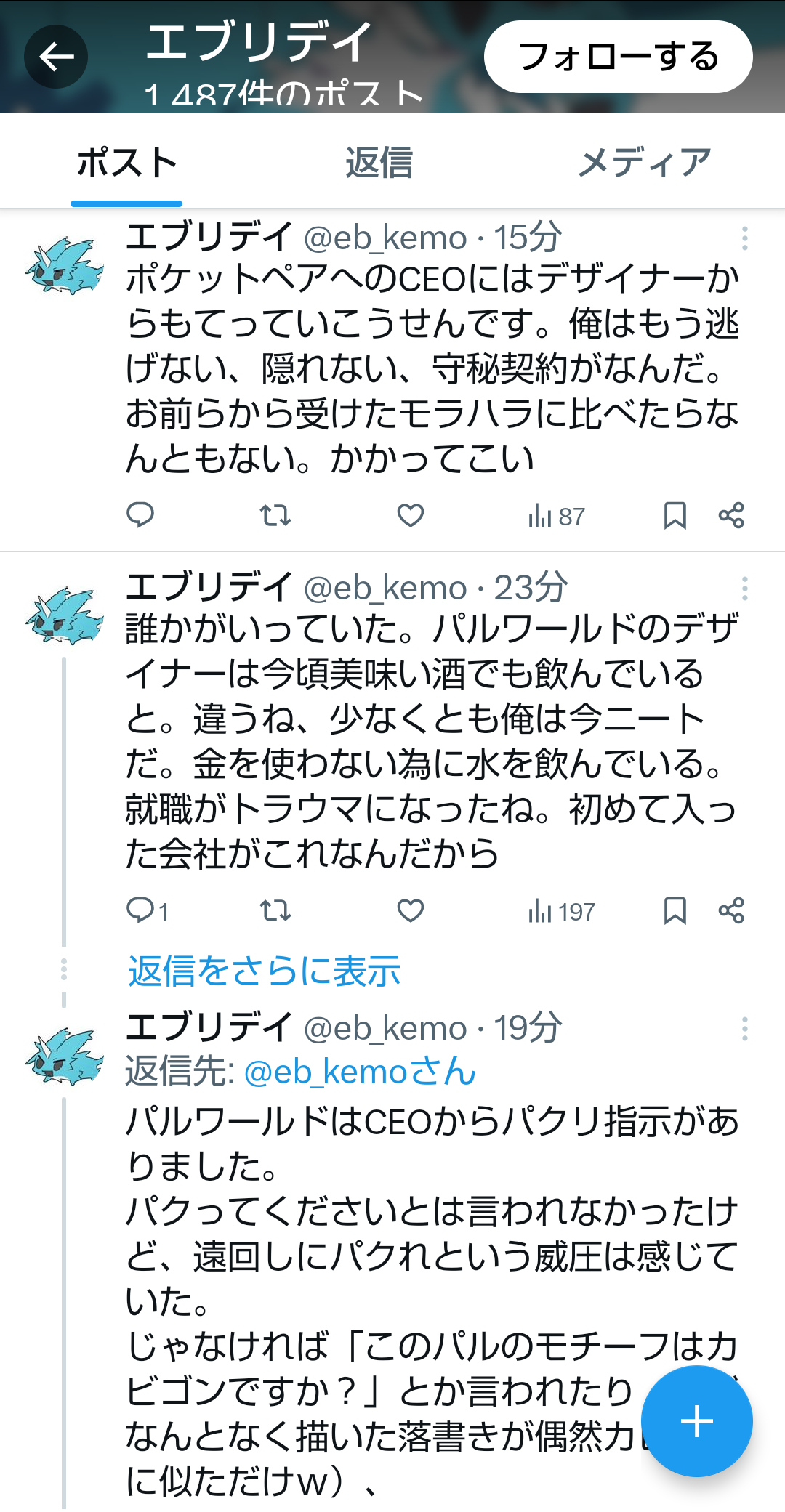Viewport: 785px width, 1512px height.
Task: Open the three-dot menu on the 15分 post
Action: point(745,238)
